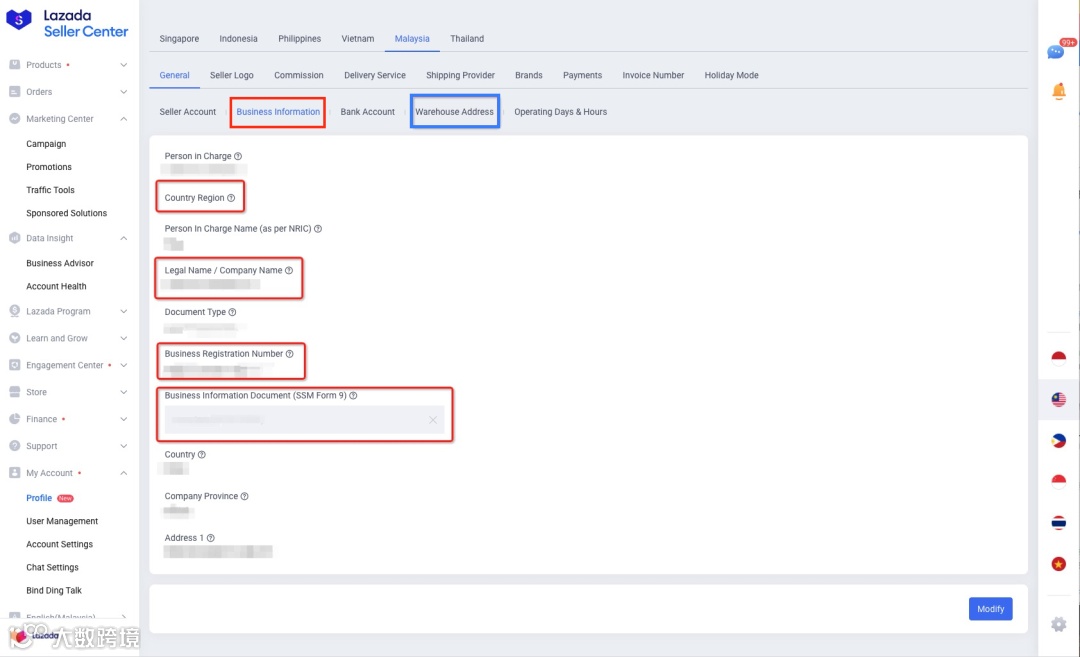Click the Finance sidebar icon
The width and height of the screenshot is (1080, 657).
[x=14, y=419]
